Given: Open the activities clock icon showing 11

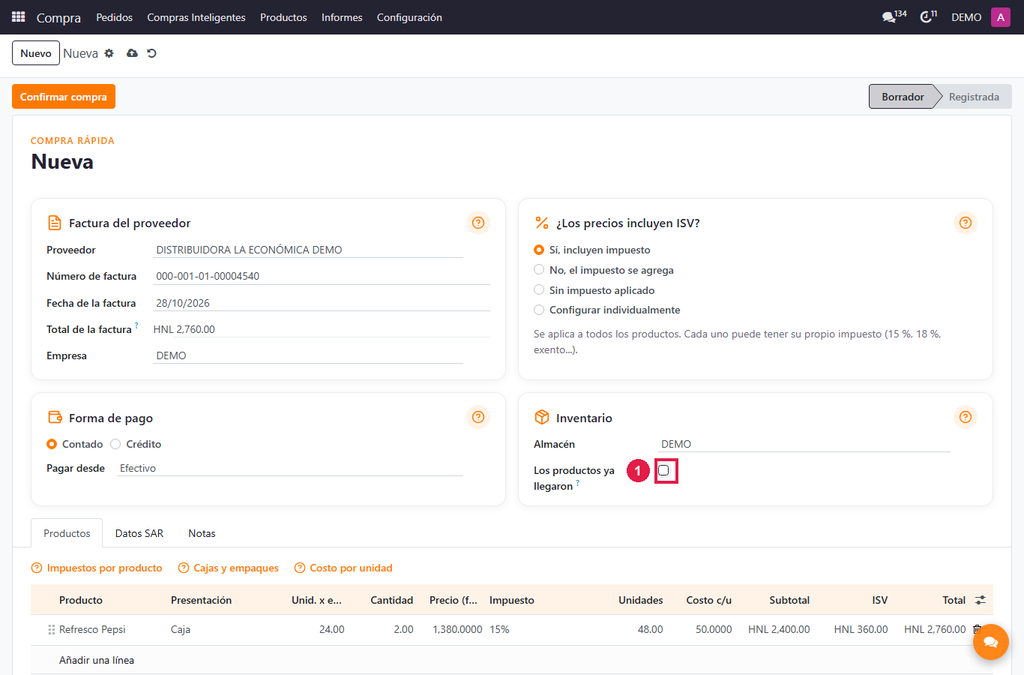Looking at the screenshot, I should (928, 17).
